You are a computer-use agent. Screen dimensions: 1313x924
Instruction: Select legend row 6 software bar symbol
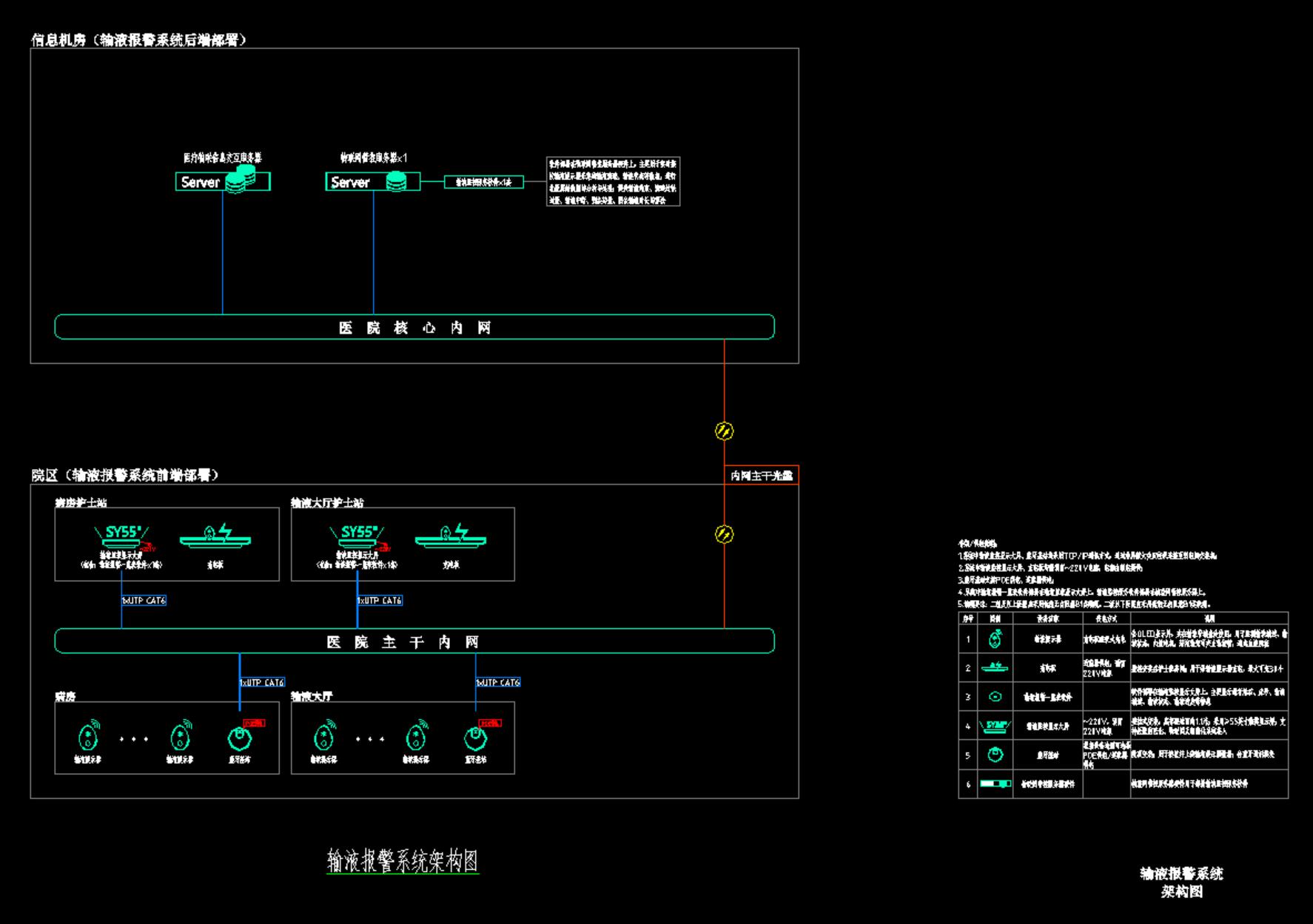point(995,783)
